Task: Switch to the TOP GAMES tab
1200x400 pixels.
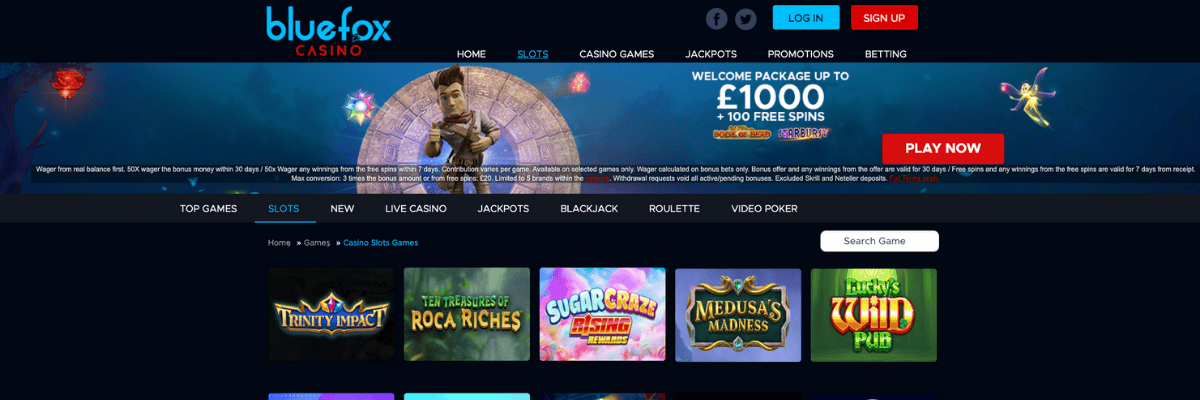Action: [x=208, y=208]
